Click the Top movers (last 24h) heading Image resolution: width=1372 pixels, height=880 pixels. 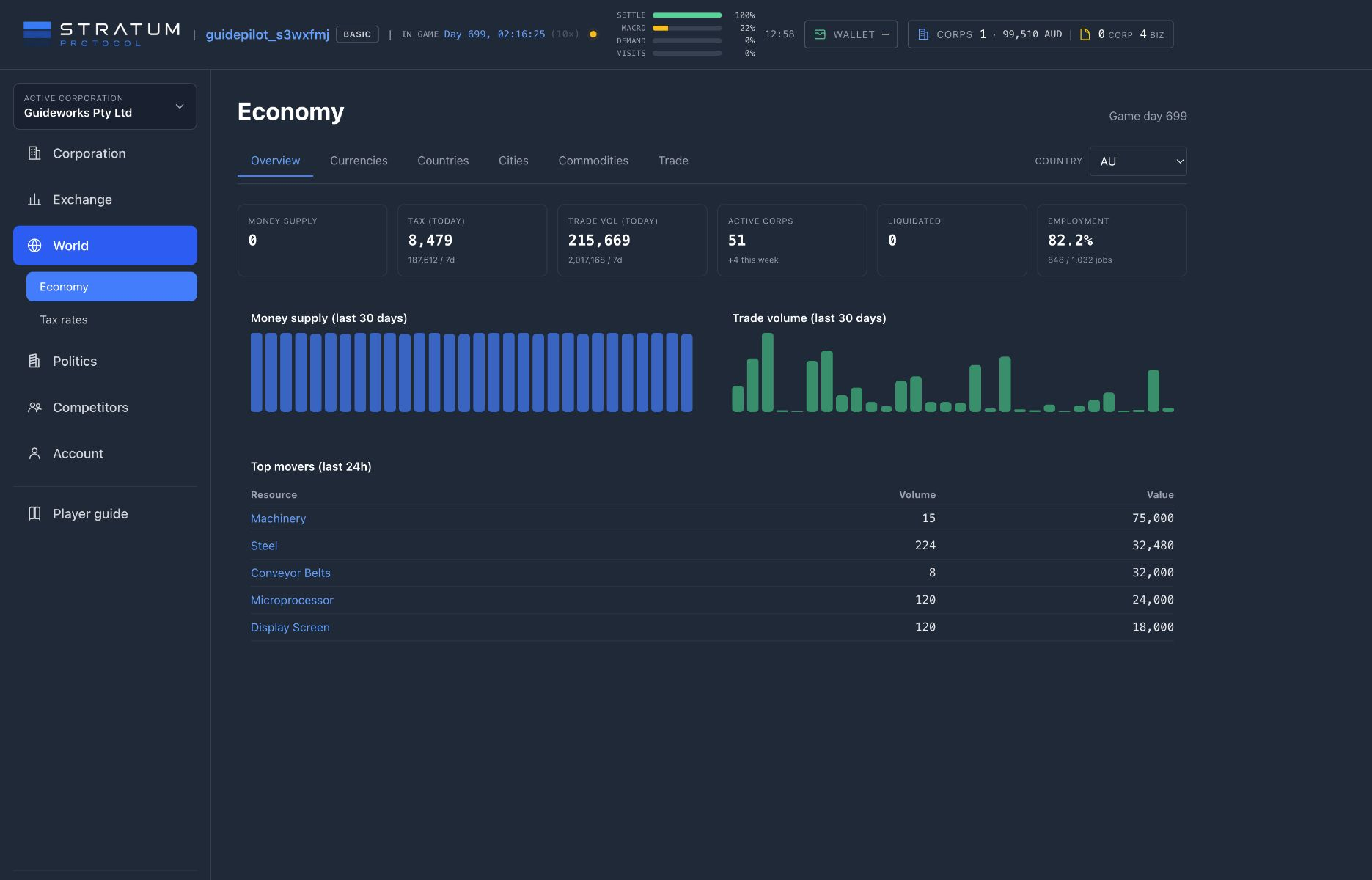(311, 466)
